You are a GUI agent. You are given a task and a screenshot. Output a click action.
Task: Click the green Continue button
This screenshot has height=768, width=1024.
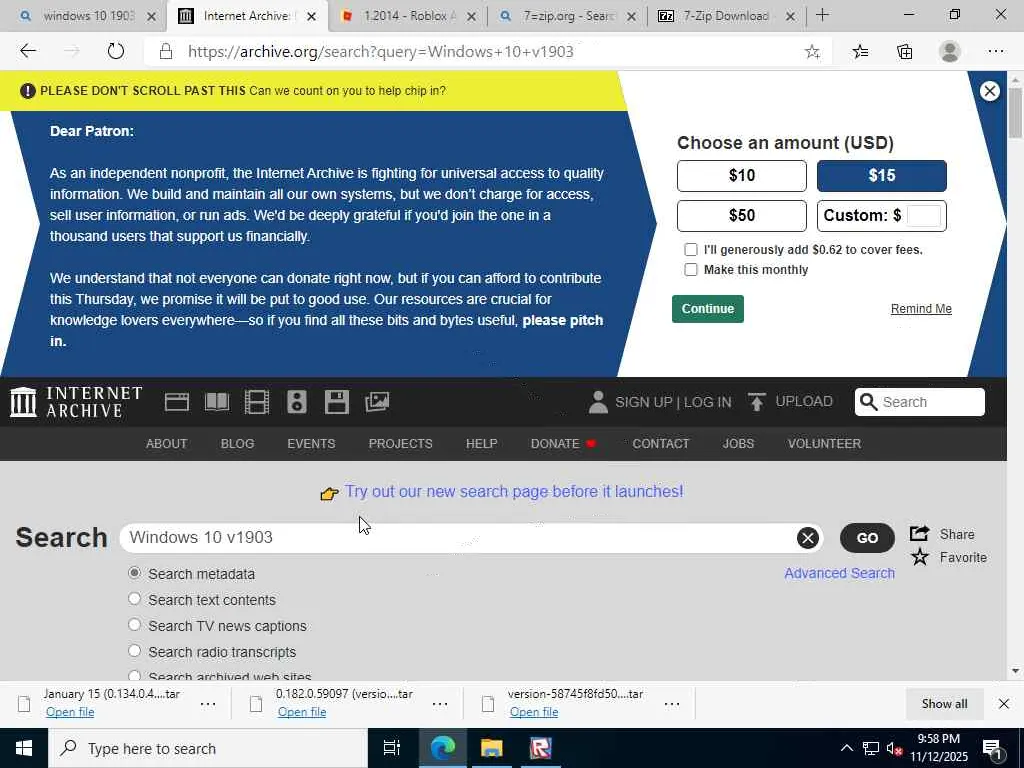[708, 309]
